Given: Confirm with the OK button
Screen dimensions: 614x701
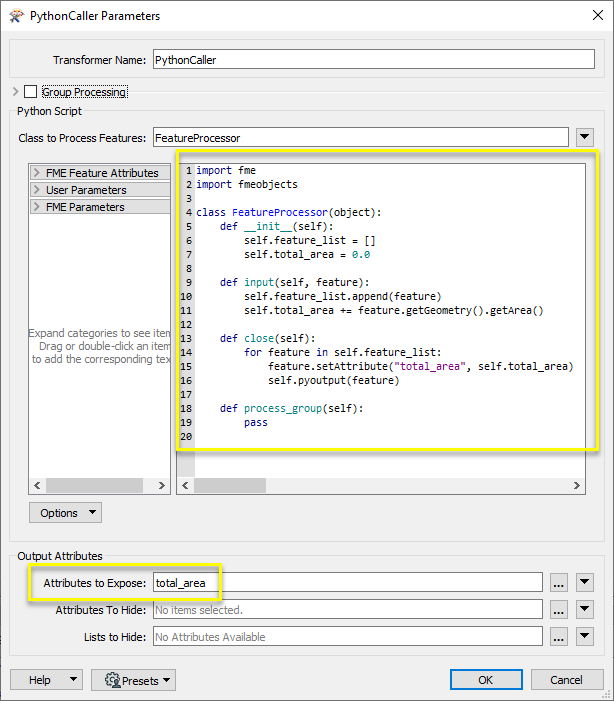Looking at the screenshot, I should click(x=486, y=680).
